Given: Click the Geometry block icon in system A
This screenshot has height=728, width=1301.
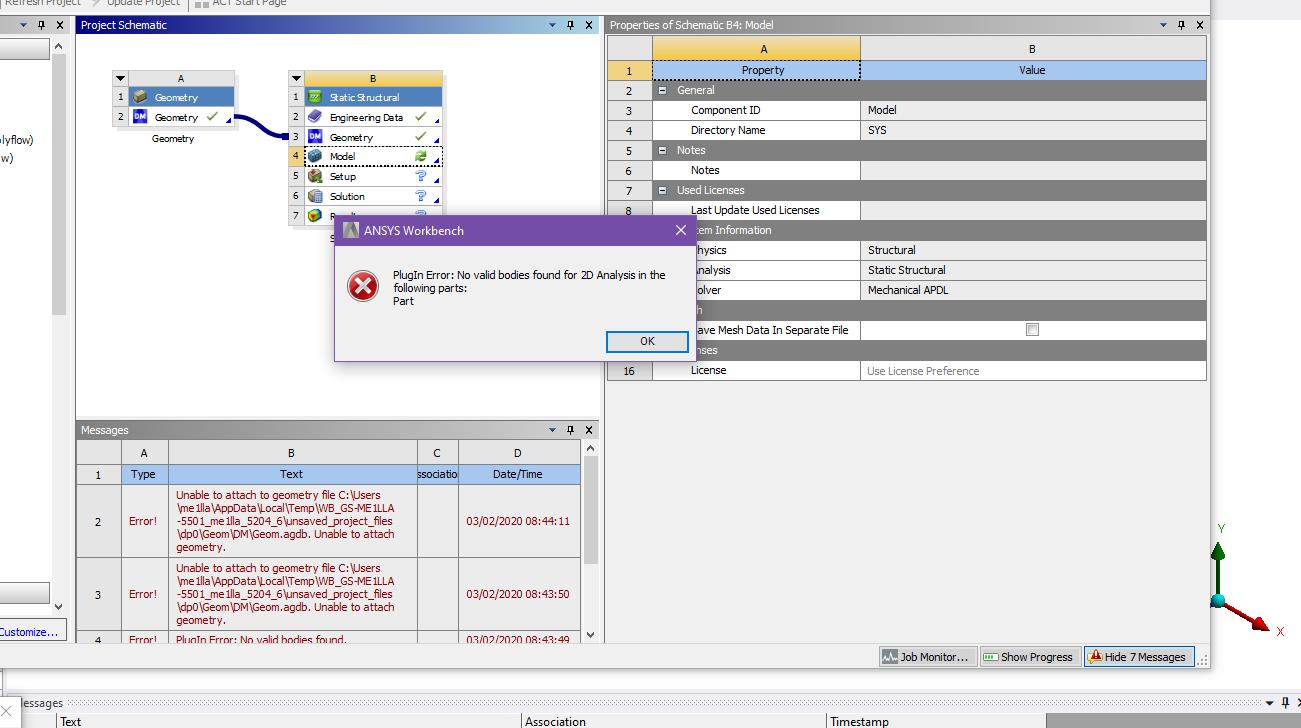Looking at the screenshot, I should [140, 97].
